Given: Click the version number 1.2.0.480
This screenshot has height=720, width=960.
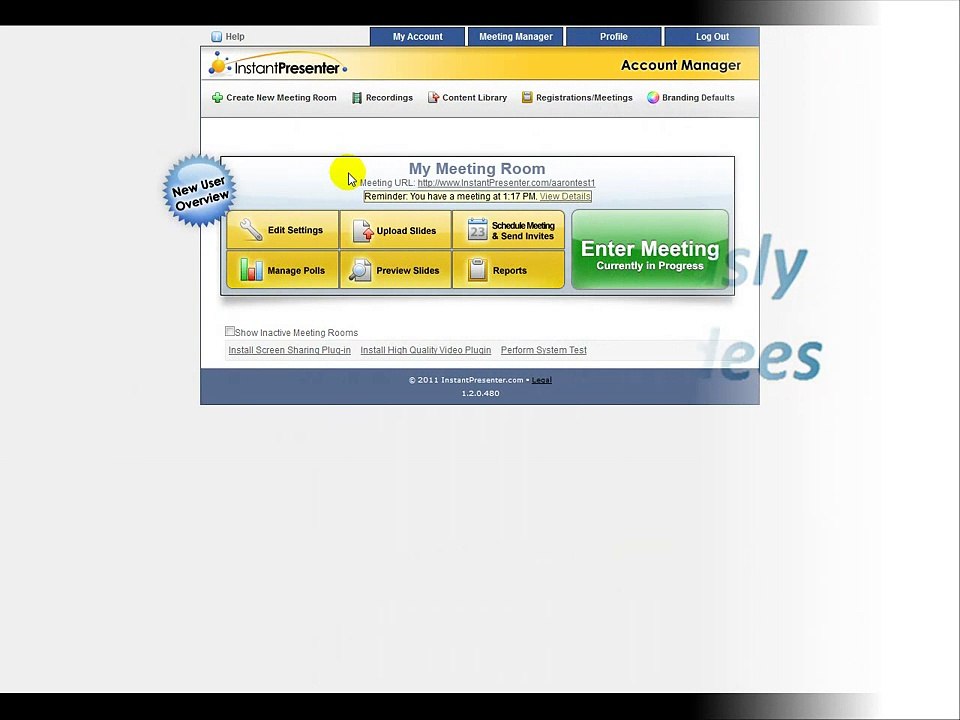Looking at the screenshot, I should tap(481, 394).
